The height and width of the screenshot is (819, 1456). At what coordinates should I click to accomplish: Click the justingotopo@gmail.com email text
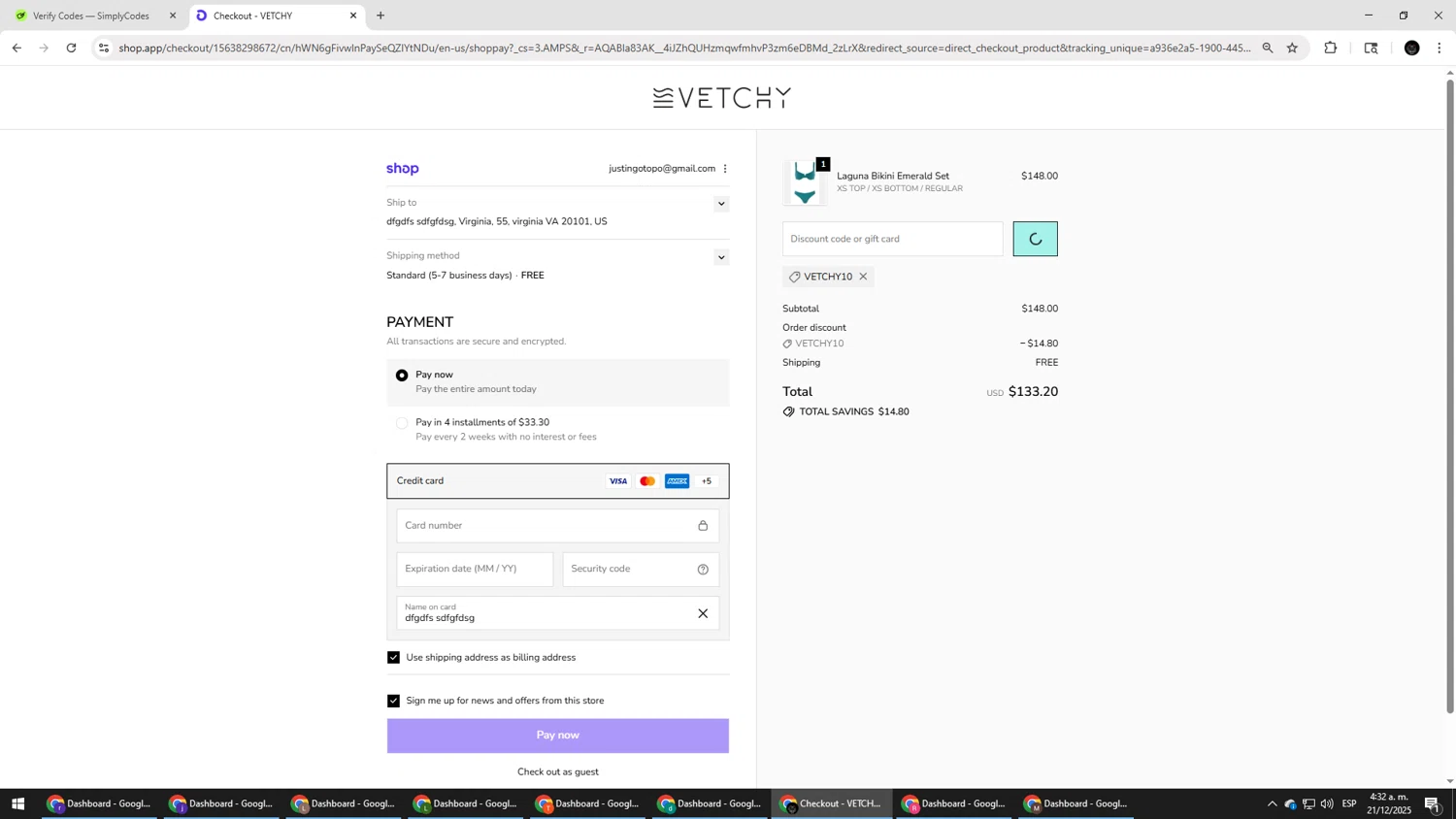[662, 169]
